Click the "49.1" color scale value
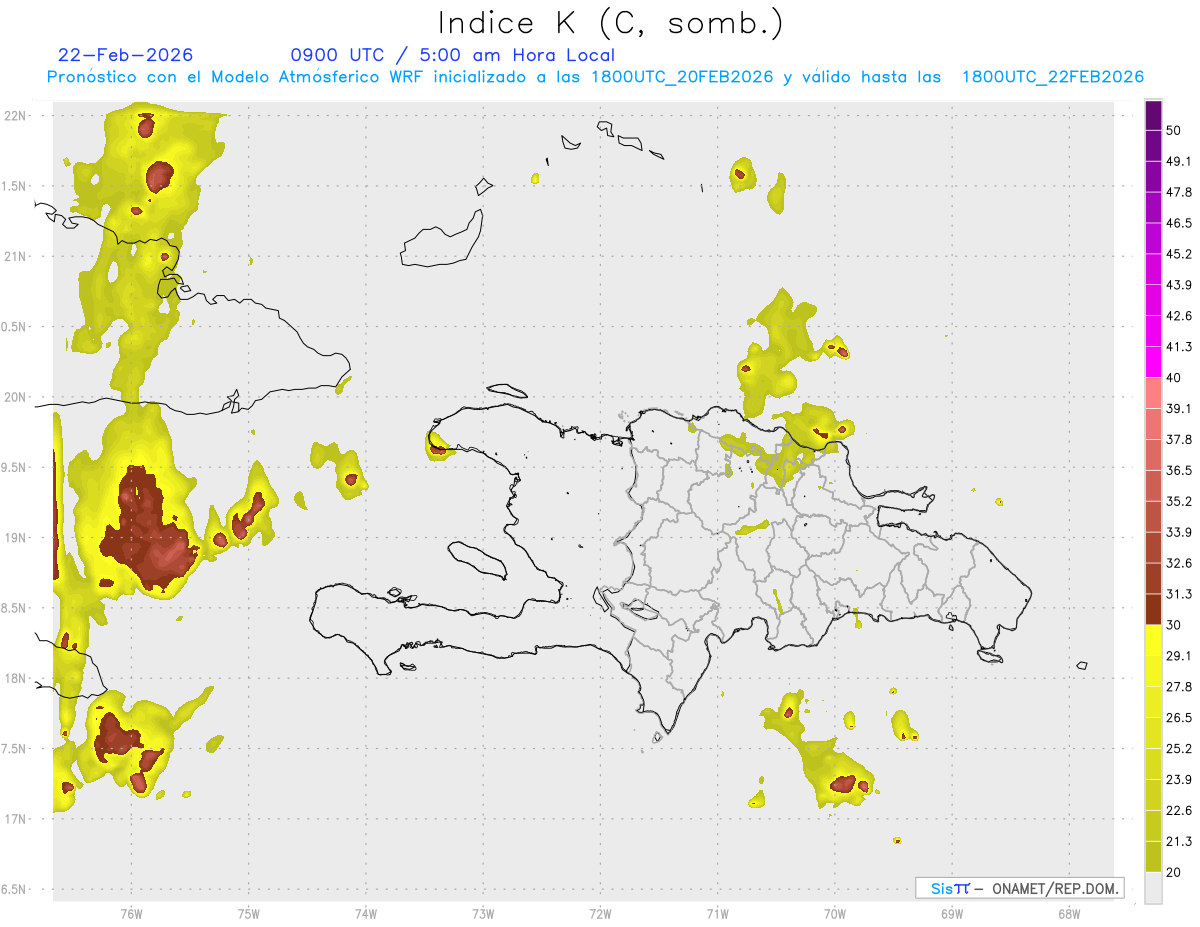This screenshot has height=927, width=1200. (x=1179, y=161)
